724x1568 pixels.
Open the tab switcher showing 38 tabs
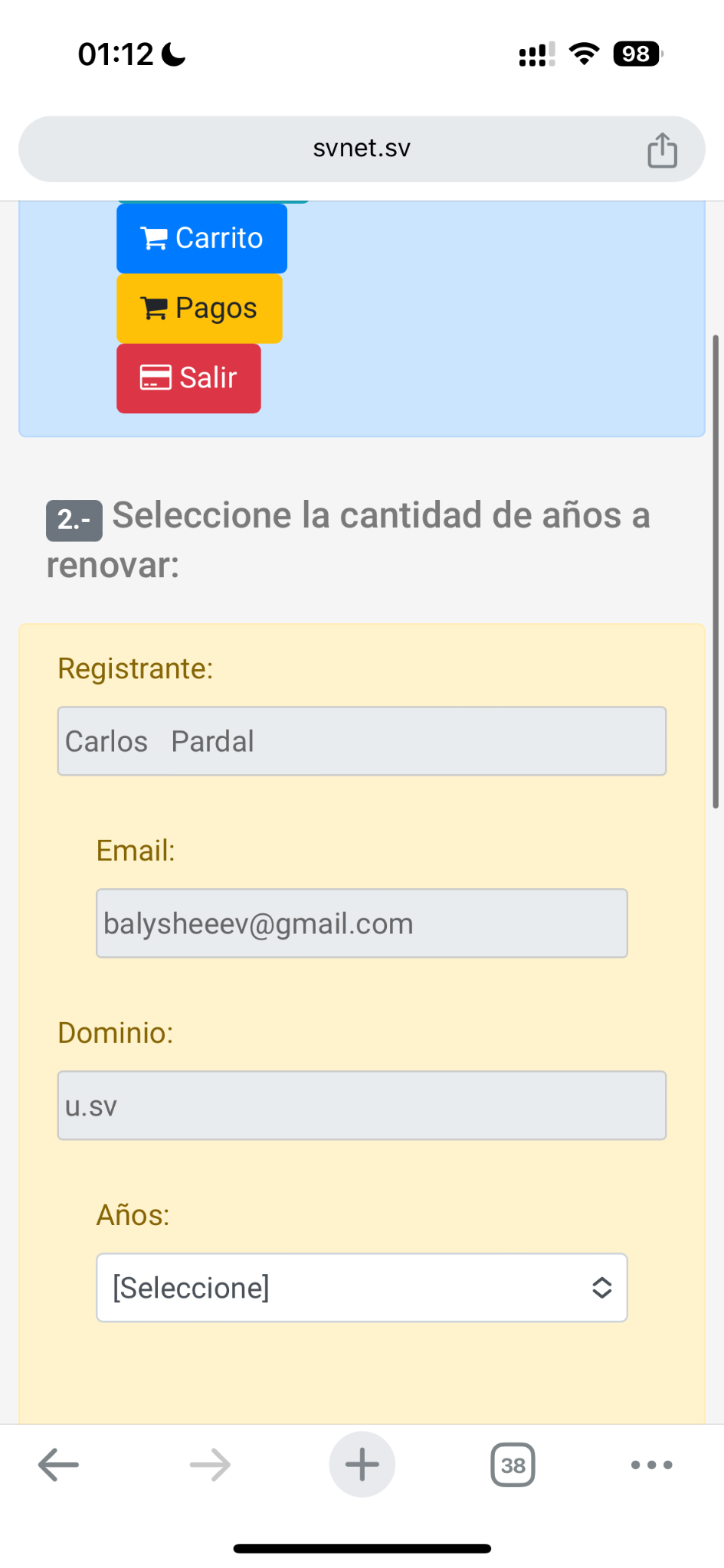(513, 1465)
